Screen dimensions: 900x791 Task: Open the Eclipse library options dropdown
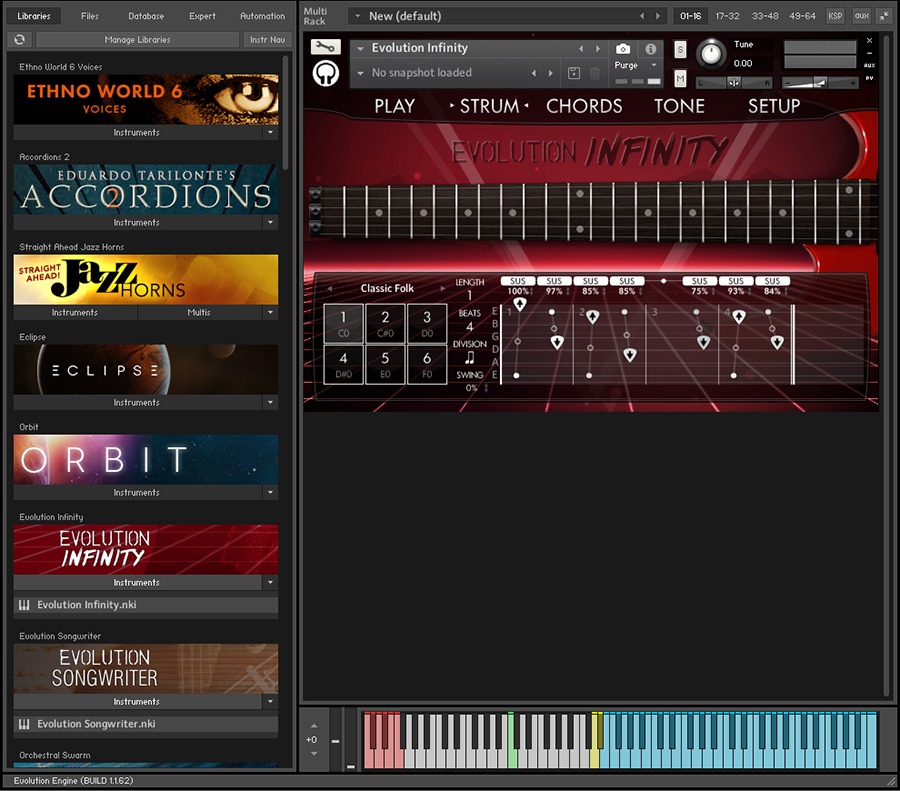pyautogui.click(x=270, y=403)
